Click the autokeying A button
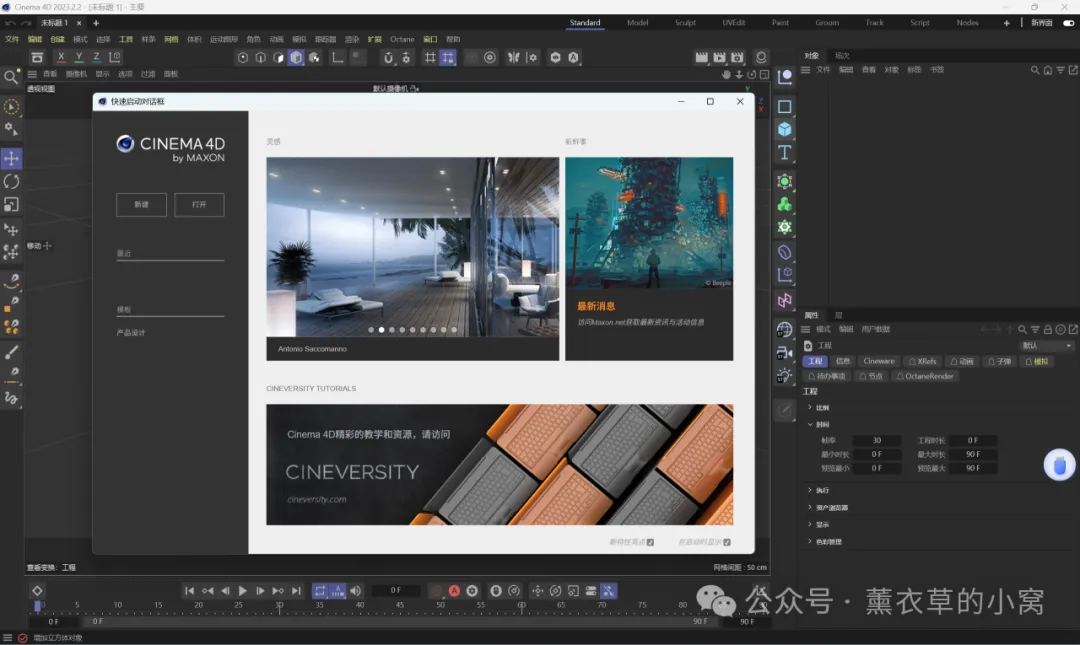Viewport: 1080px width, 645px height. (454, 591)
